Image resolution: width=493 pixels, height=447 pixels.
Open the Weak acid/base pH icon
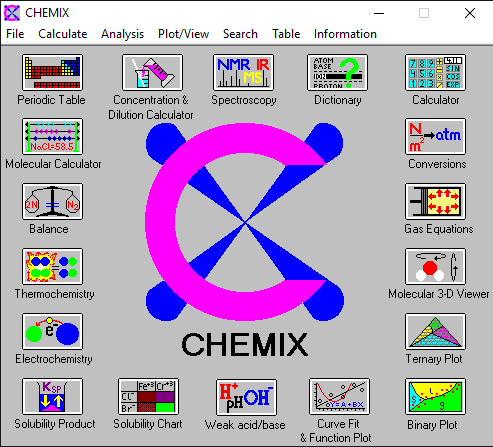tap(246, 397)
